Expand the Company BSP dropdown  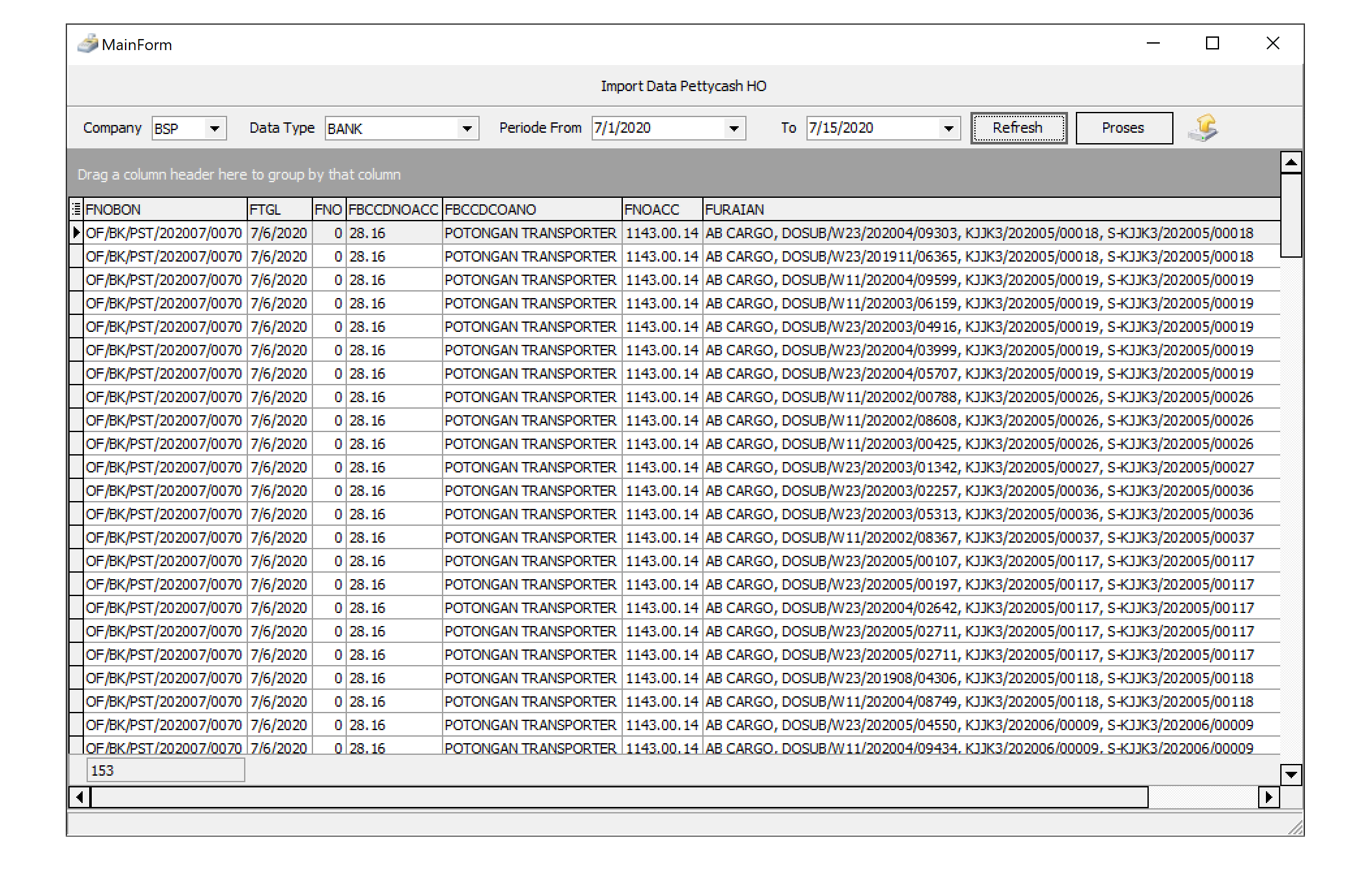(x=215, y=128)
